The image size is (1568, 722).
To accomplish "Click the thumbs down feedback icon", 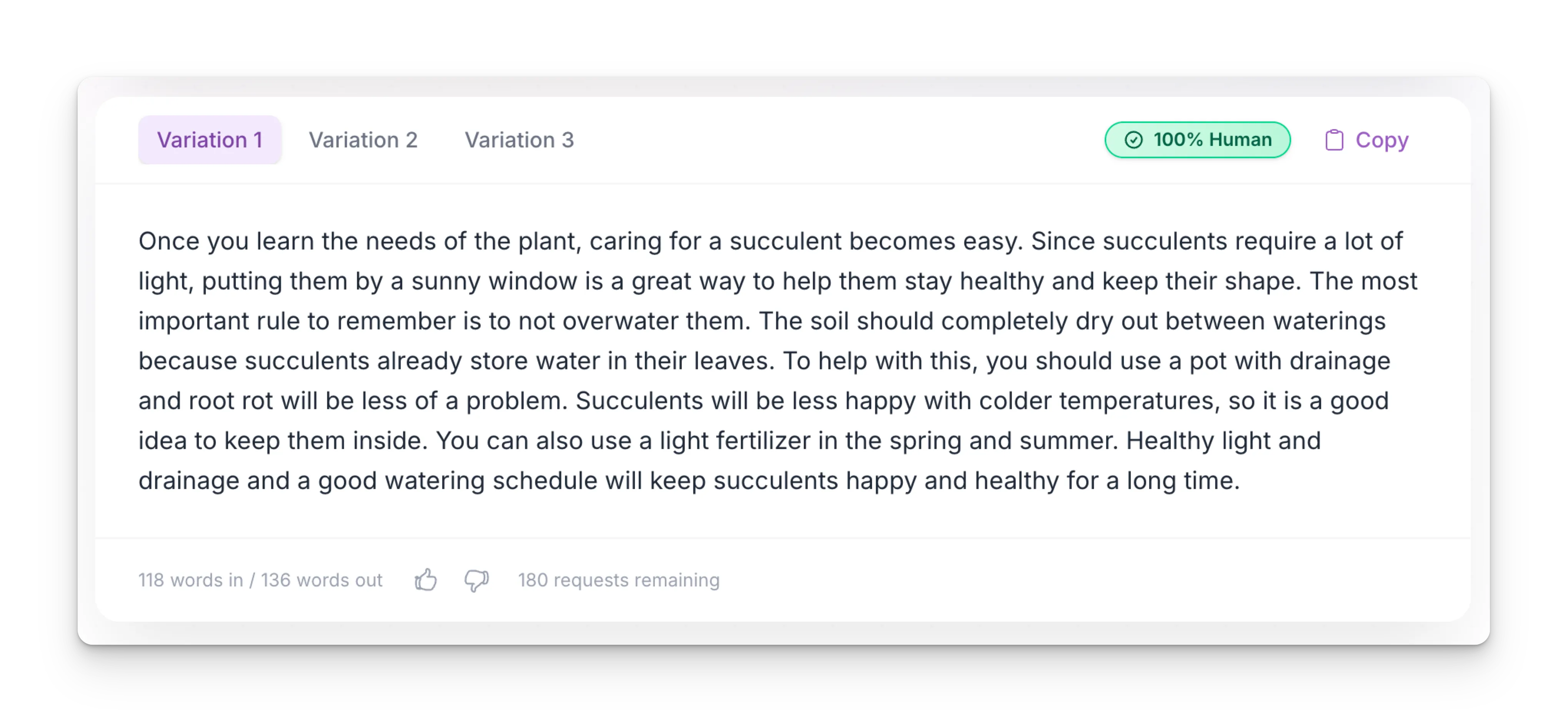I will [476, 579].
